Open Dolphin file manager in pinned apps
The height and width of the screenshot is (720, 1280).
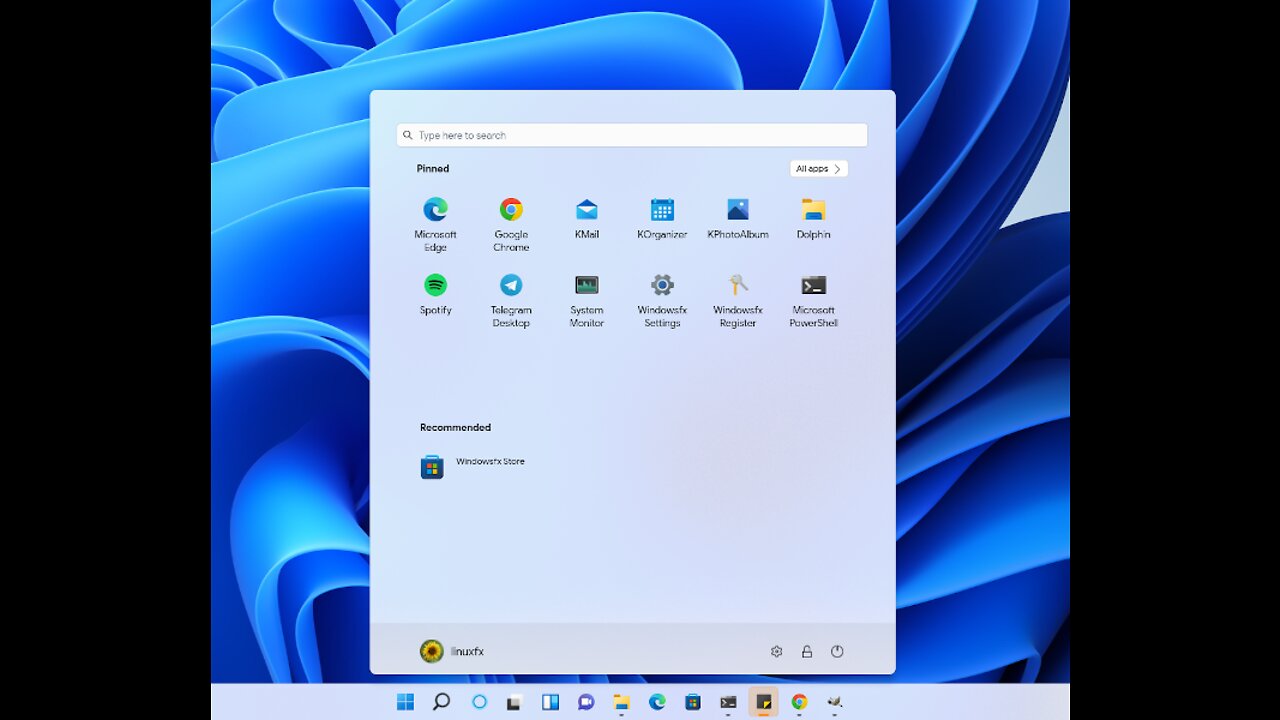[813, 218]
